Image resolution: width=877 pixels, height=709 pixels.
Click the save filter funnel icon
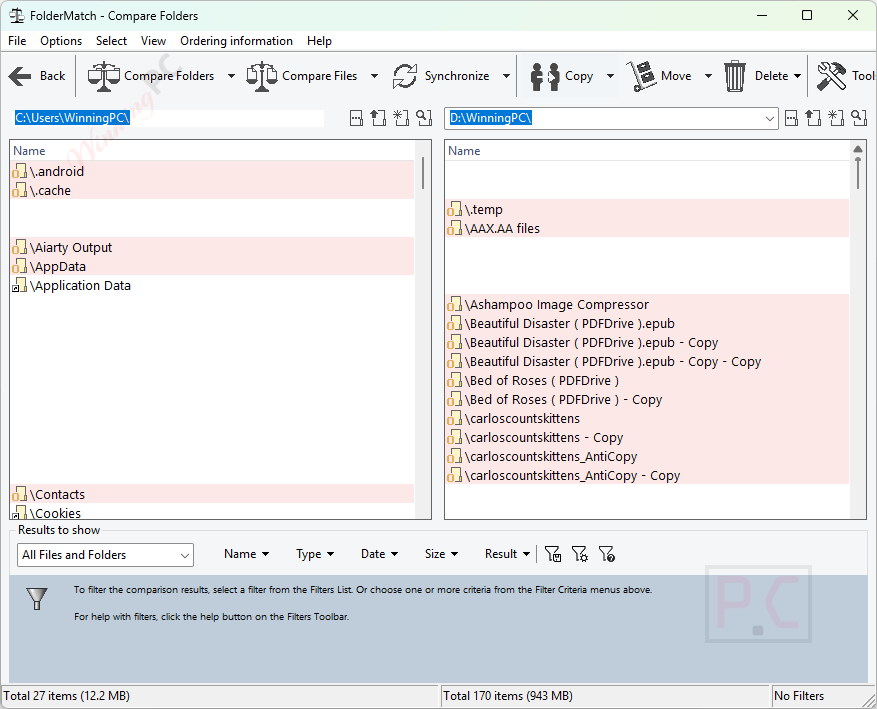click(553, 554)
